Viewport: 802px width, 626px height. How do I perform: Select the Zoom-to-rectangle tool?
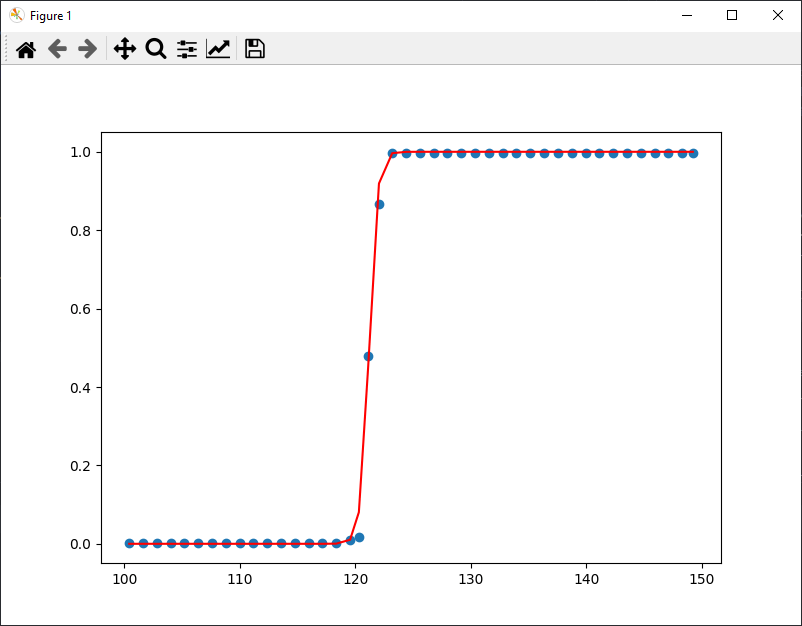(x=155, y=48)
